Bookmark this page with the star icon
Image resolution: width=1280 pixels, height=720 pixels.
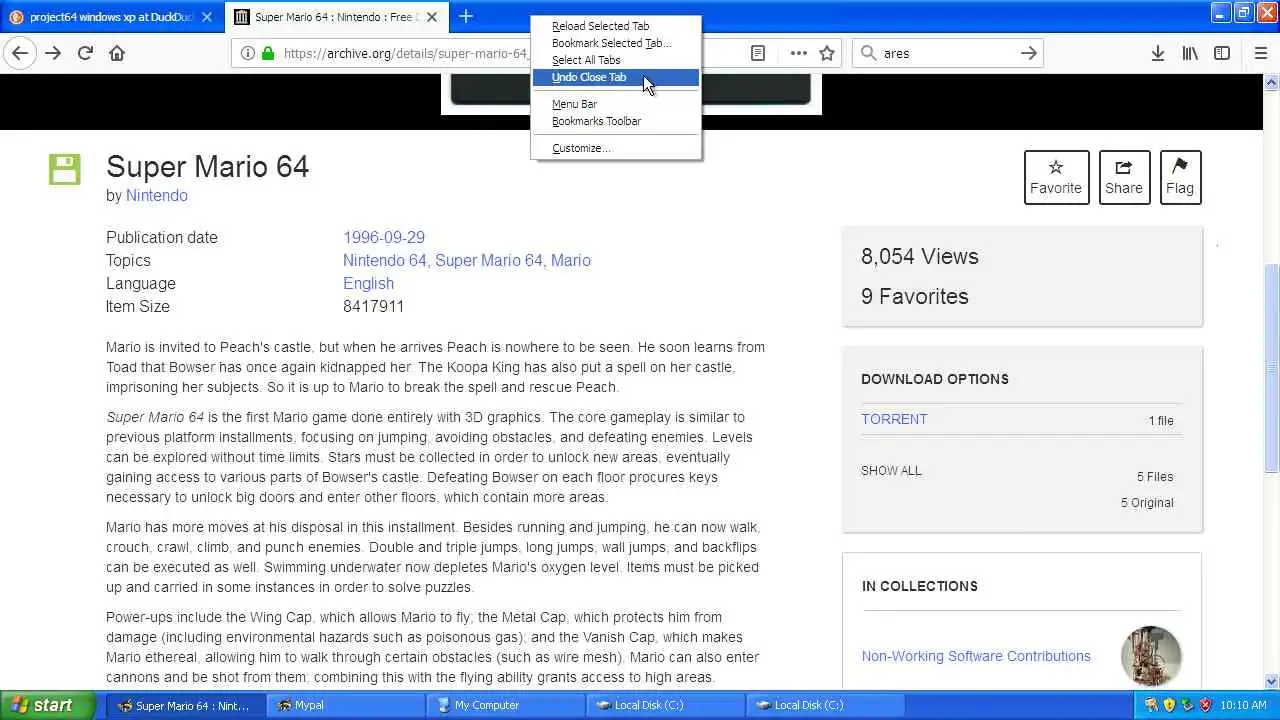coord(827,53)
